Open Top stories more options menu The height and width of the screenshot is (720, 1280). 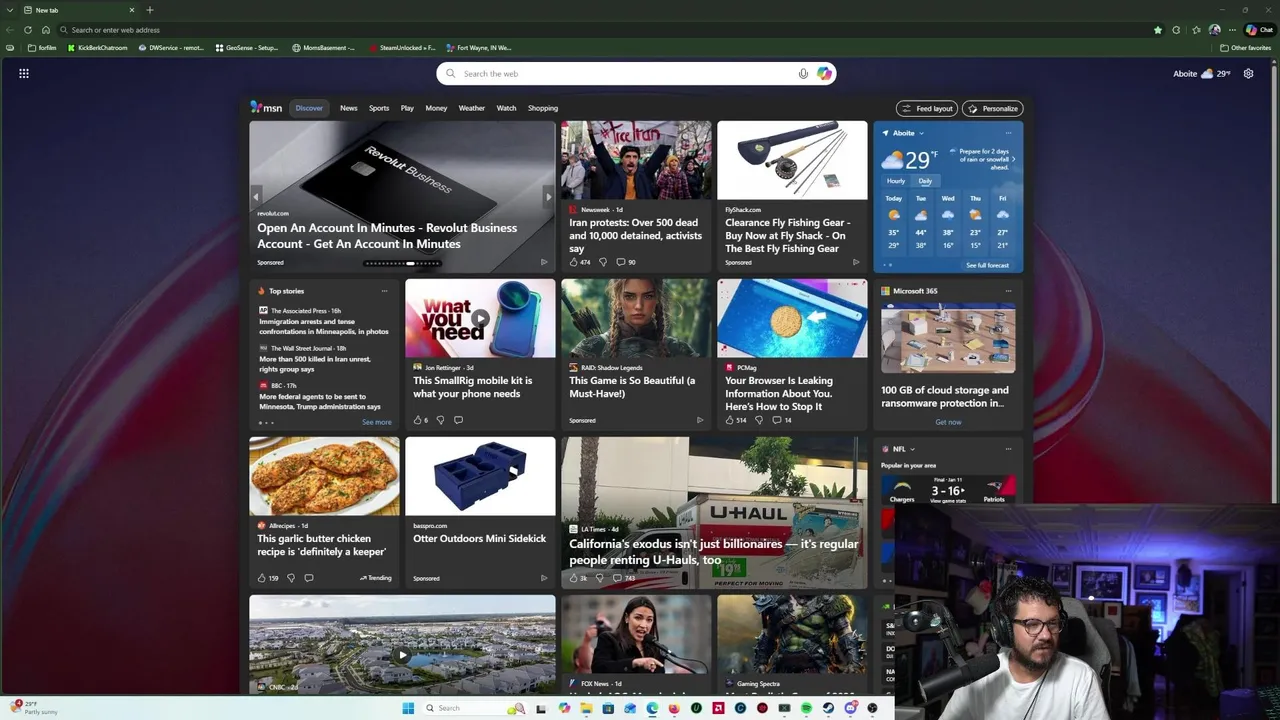[x=384, y=291]
